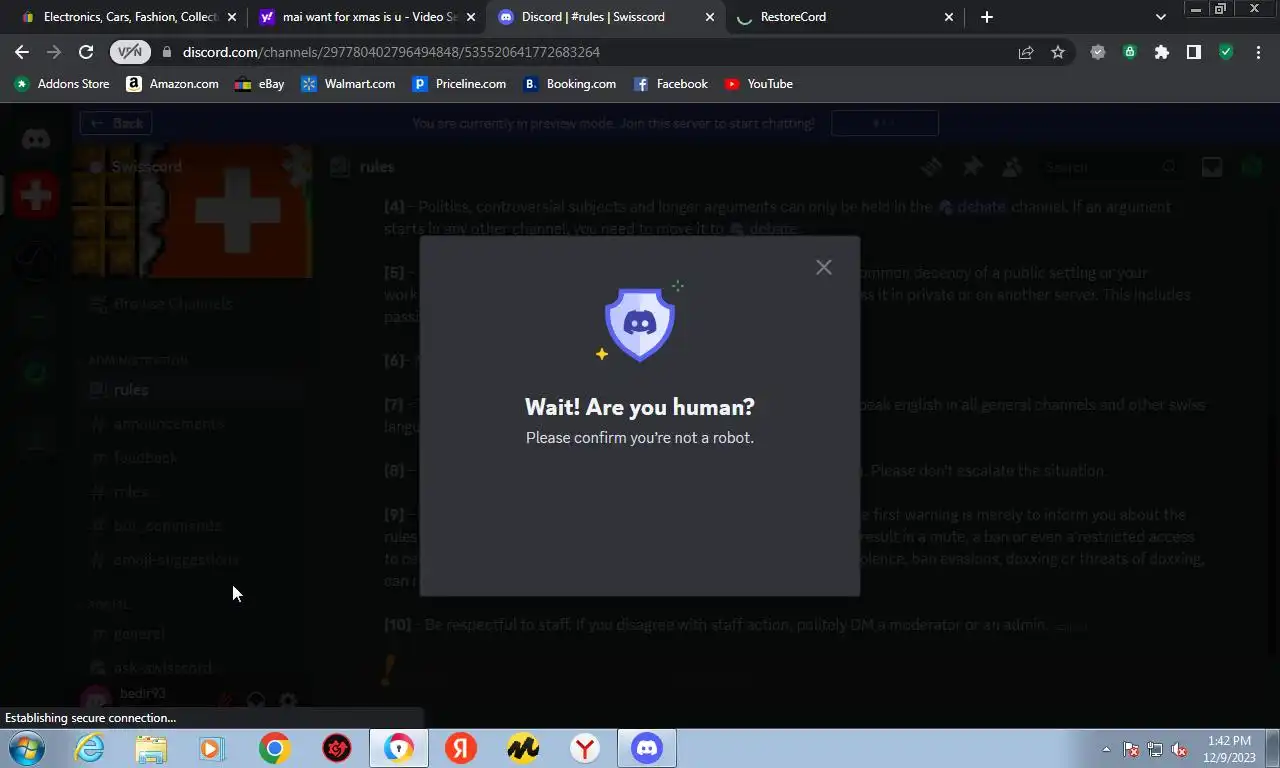Open the Discord app in the taskbar

647,748
